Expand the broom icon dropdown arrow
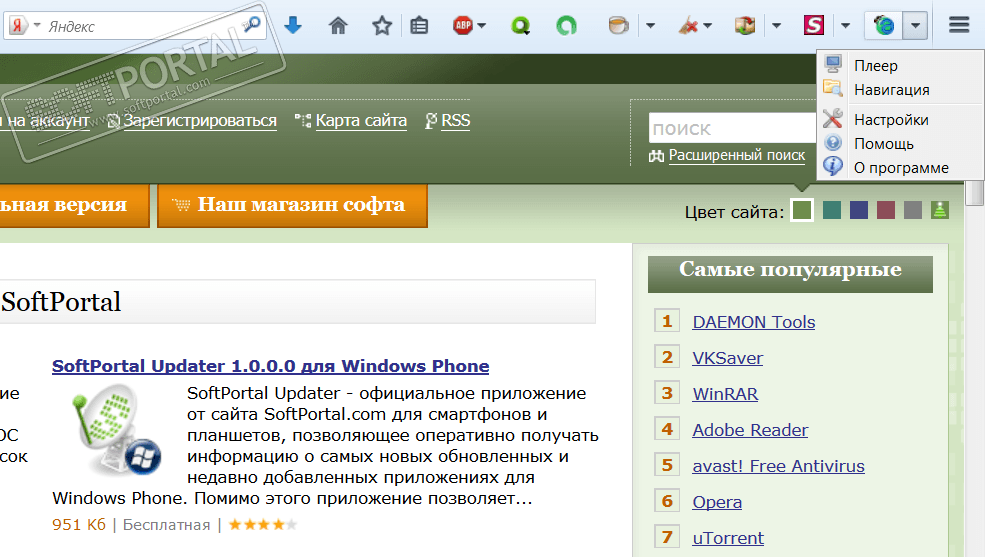The image size is (985, 557). click(707, 26)
